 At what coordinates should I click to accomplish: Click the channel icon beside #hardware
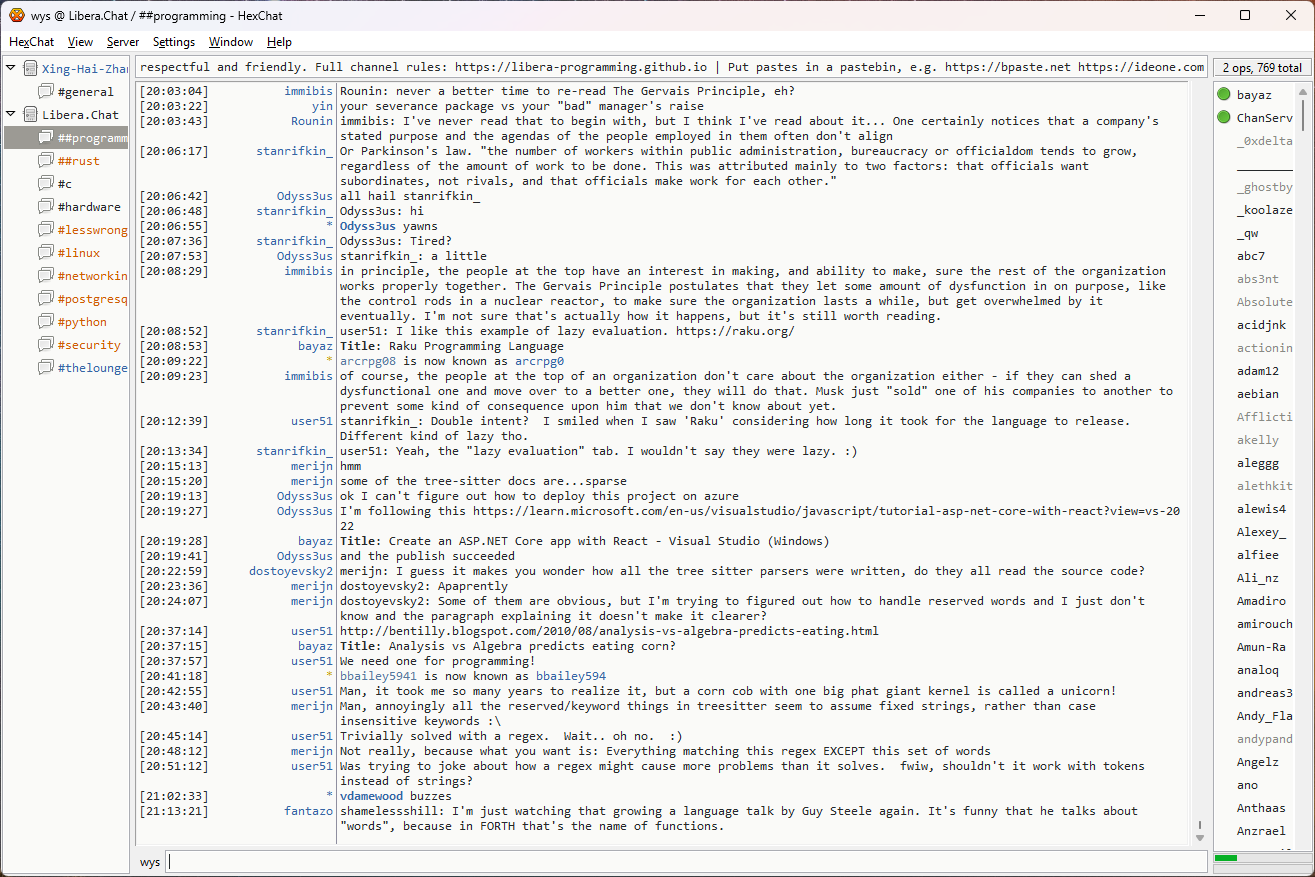(x=46, y=207)
